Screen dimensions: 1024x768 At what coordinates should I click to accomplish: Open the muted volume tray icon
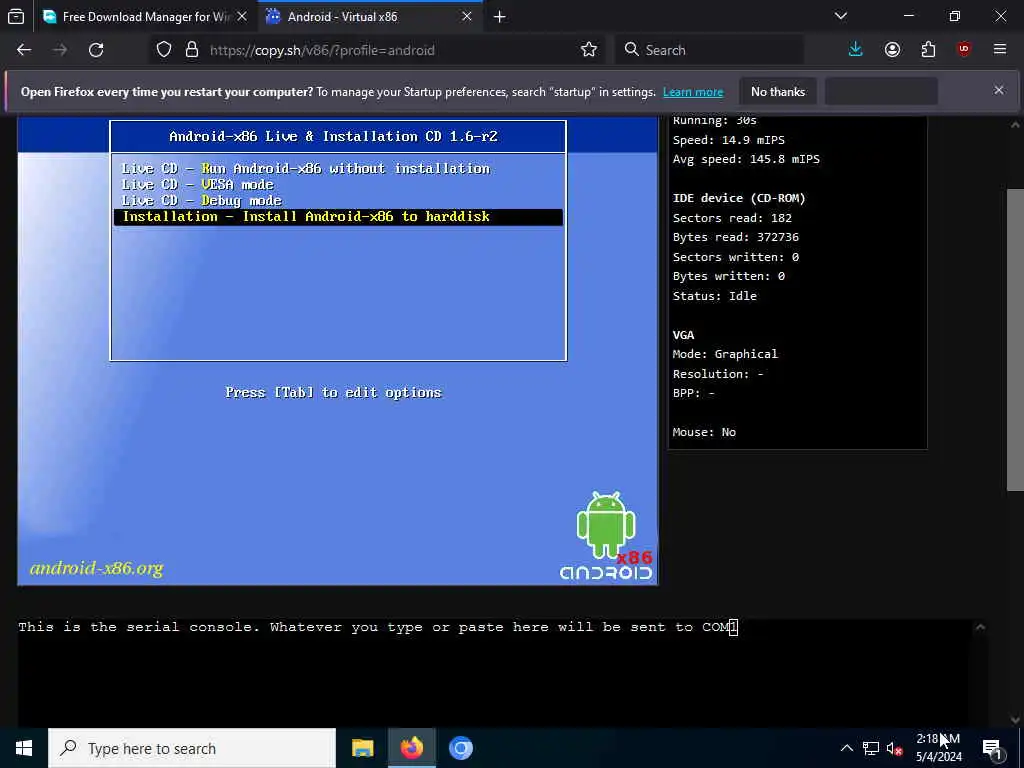tap(894, 748)
